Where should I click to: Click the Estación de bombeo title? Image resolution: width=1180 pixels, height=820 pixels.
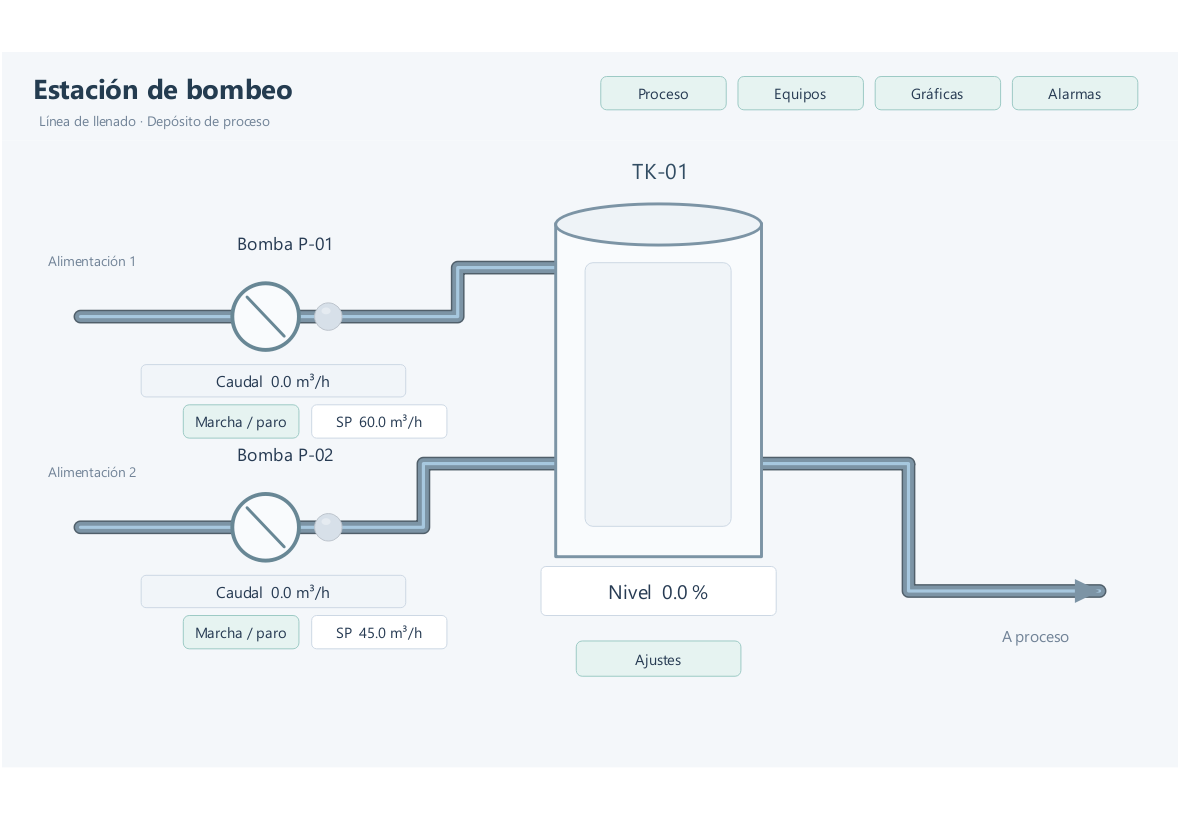coord(163,90)
